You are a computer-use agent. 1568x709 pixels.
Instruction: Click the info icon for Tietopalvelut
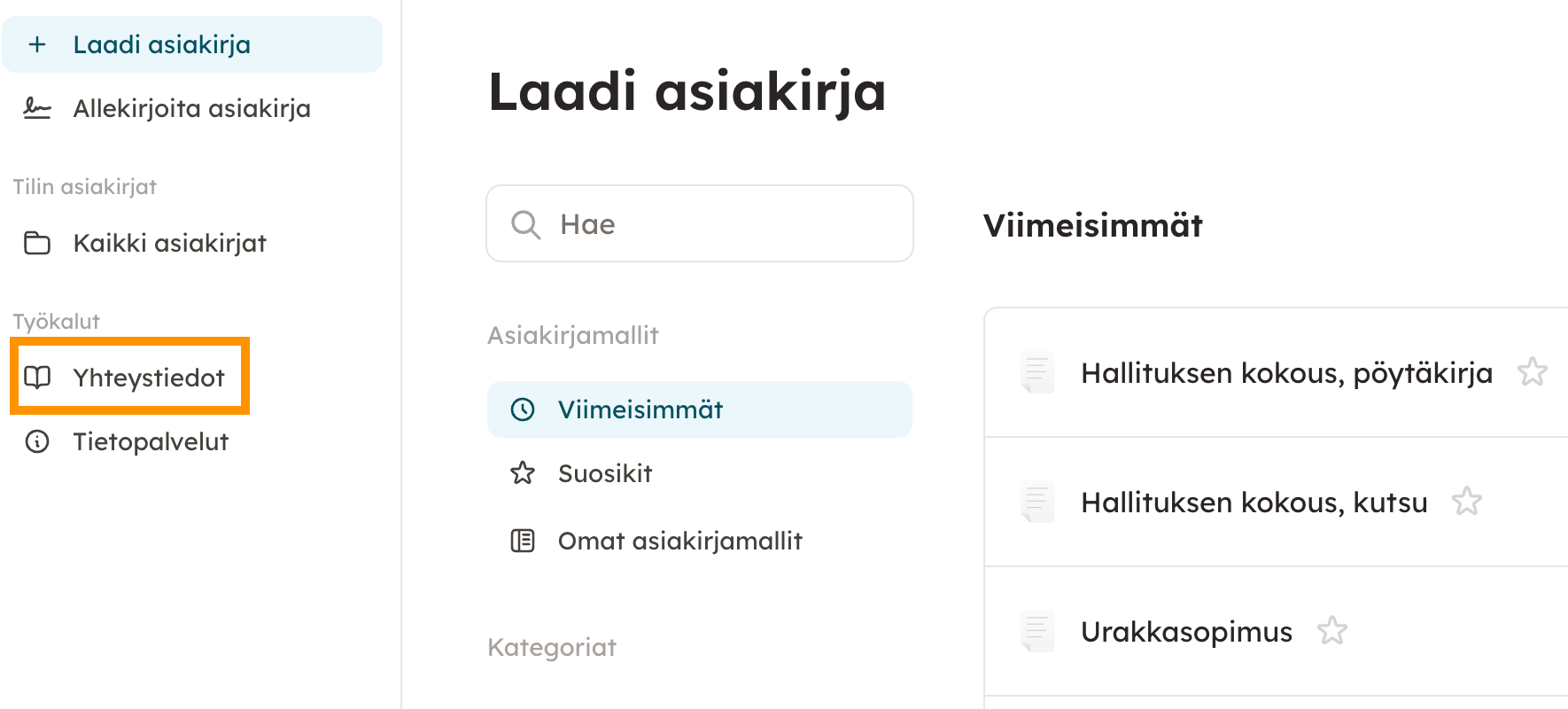click(x=37, y=441)
